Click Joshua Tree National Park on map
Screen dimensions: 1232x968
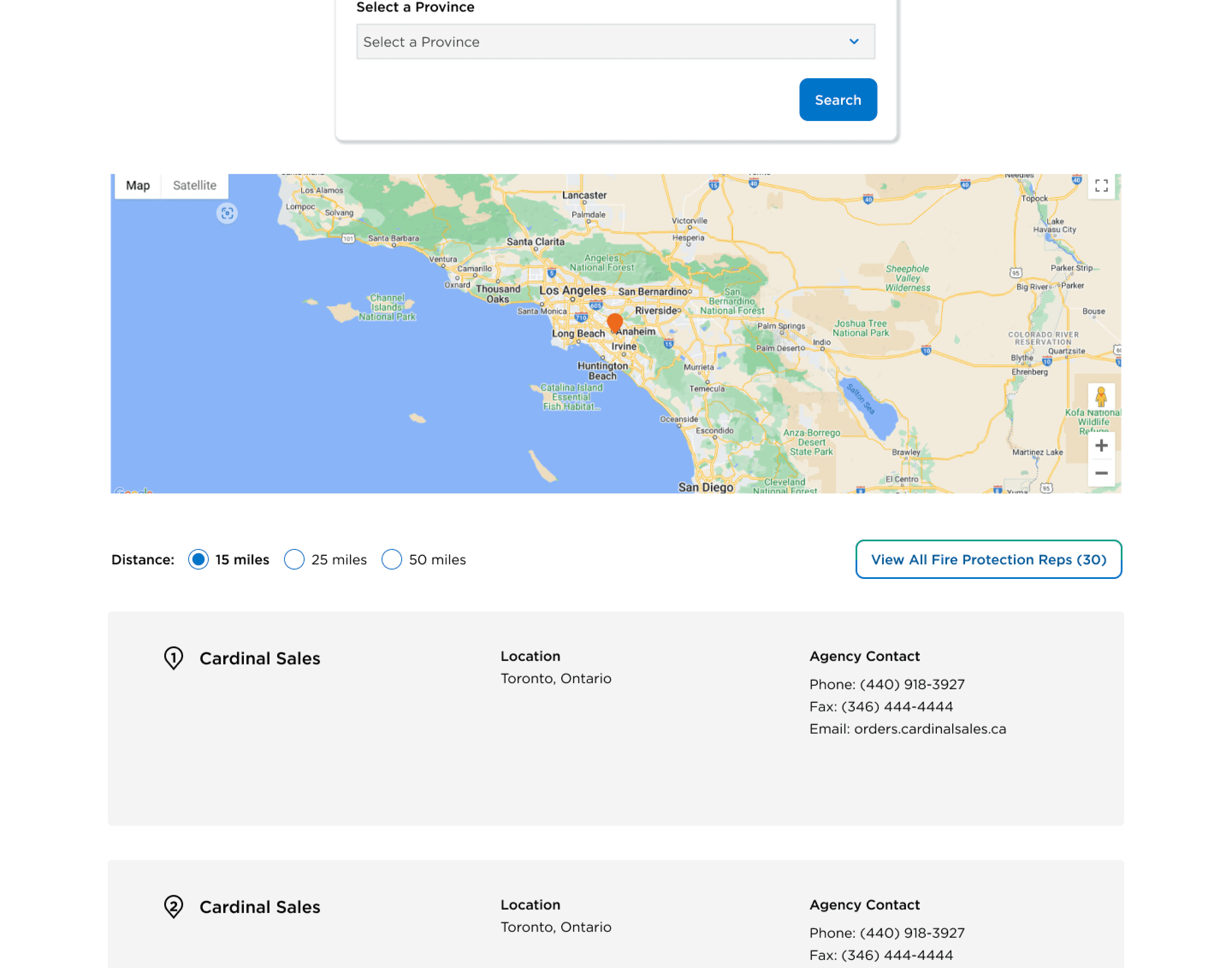coord(860,328)
